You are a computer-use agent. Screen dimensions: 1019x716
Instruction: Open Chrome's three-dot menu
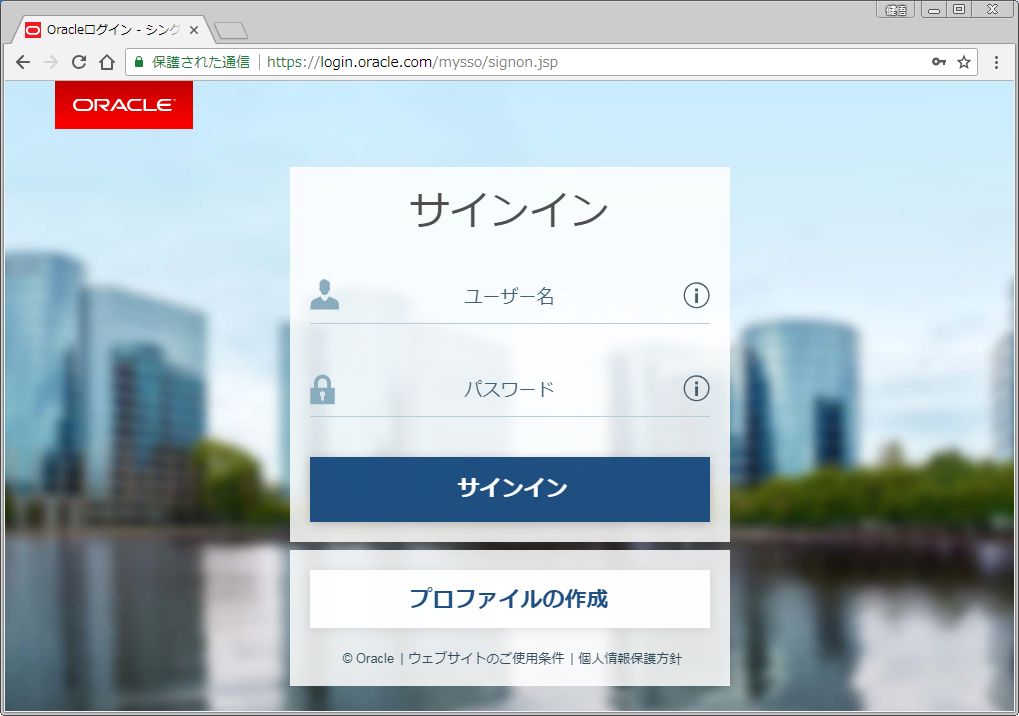[996, 62]
